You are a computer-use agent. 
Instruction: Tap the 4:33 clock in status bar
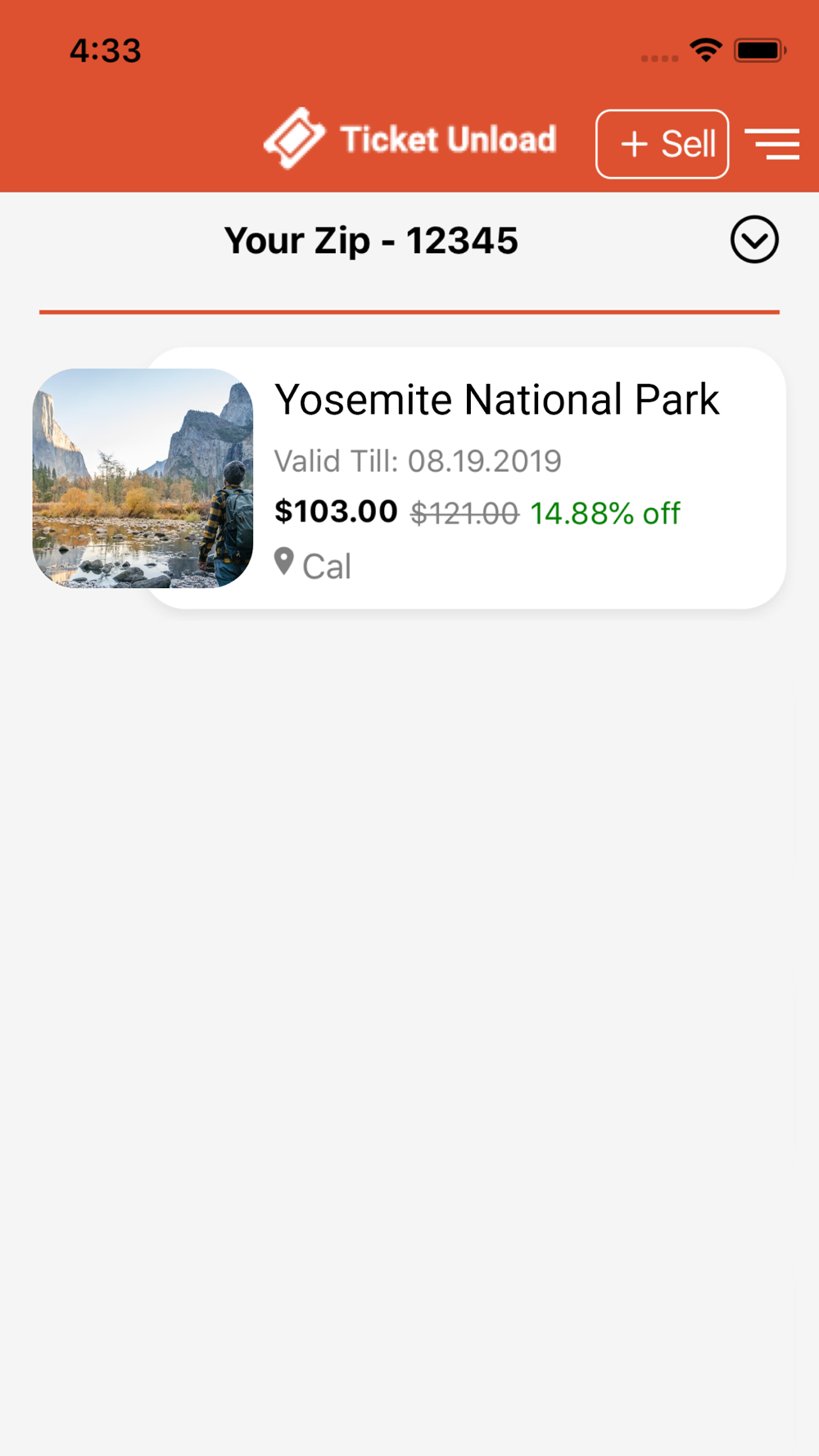105,51
